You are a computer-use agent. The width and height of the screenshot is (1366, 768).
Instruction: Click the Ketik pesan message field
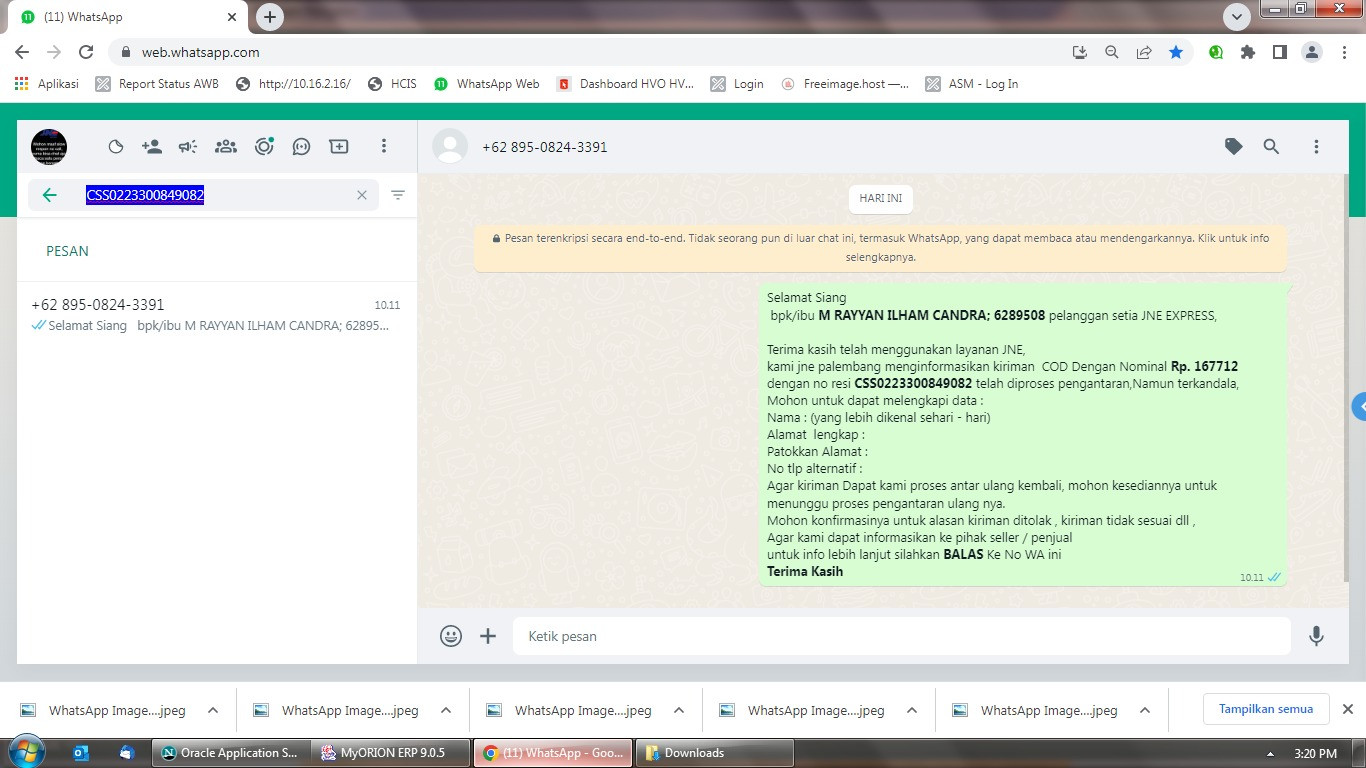point(902,636)
